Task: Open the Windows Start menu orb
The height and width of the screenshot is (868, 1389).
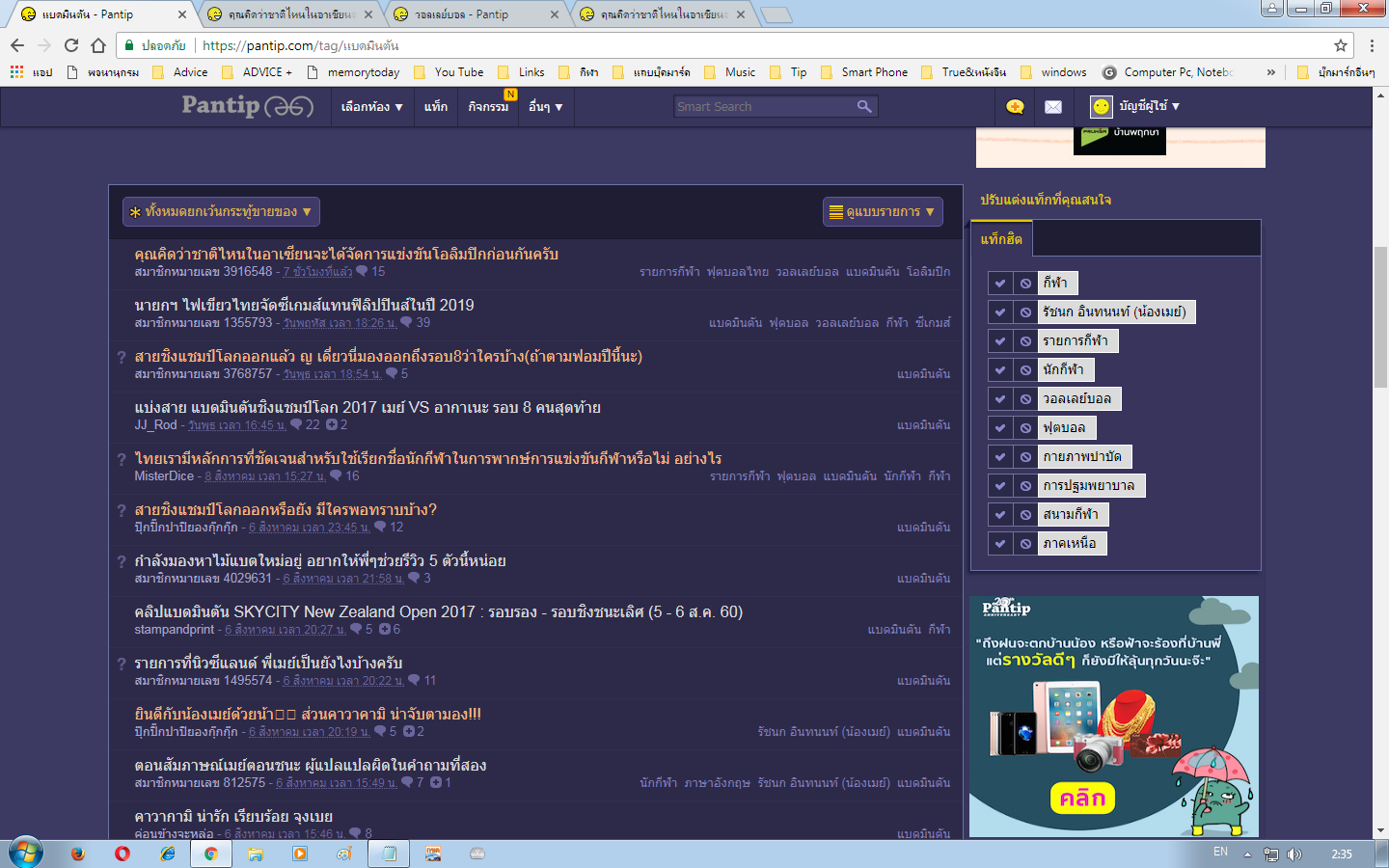Action: (x=26, y=854)
